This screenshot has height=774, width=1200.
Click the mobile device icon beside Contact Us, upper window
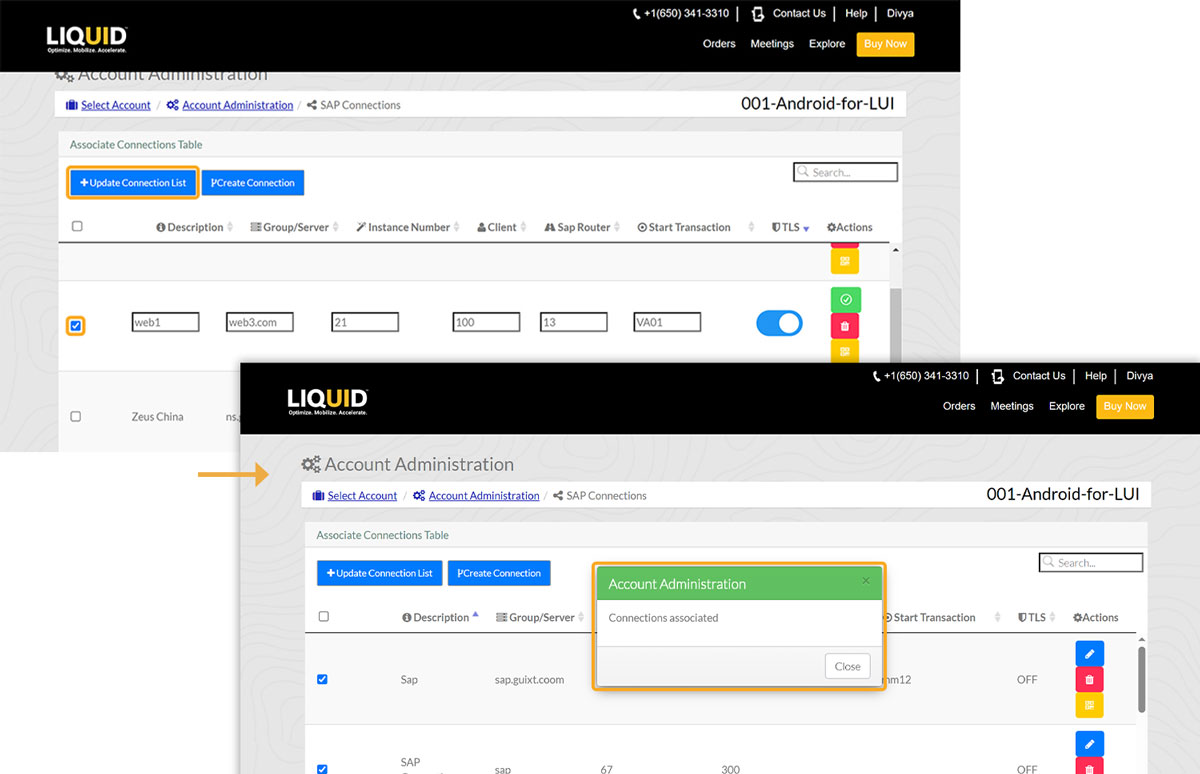pos(758,14)
